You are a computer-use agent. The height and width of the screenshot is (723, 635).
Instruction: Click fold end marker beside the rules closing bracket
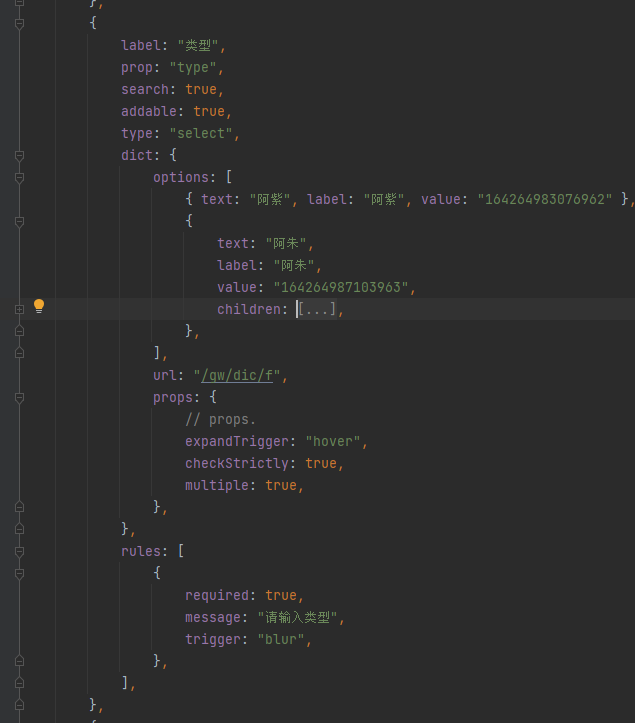click(19, 682)
